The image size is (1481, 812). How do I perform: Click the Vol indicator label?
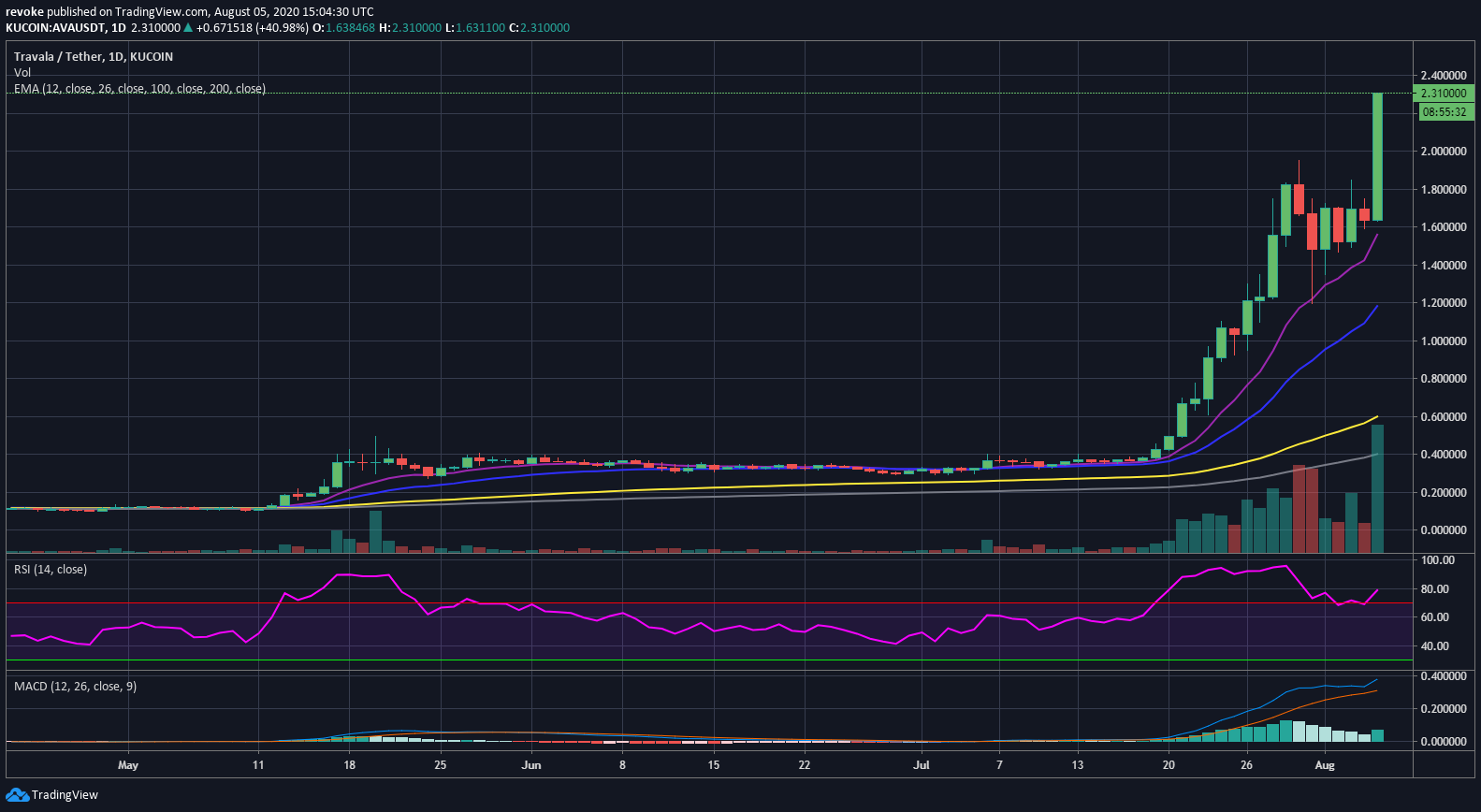[22, 73]
